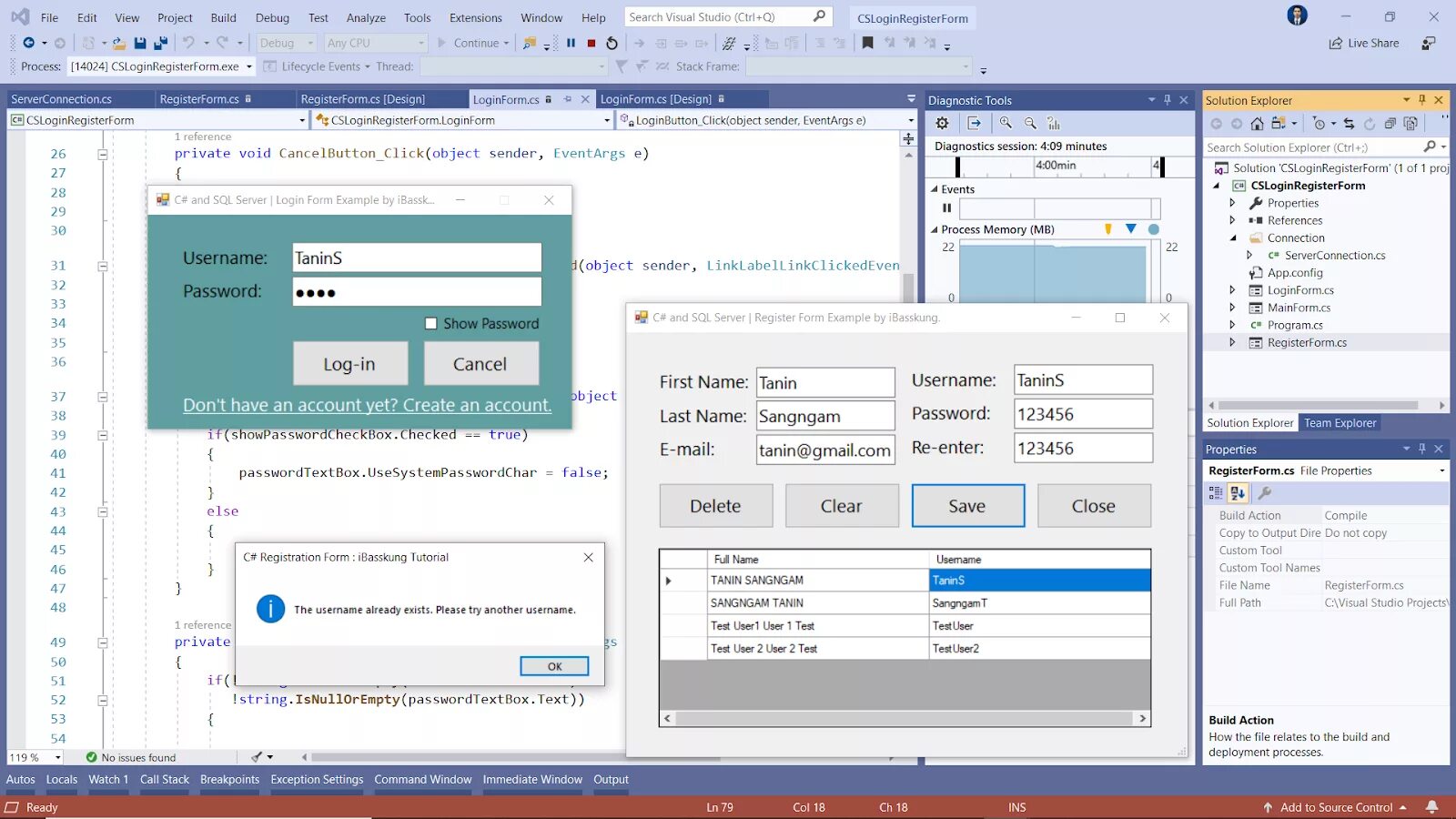Toggle the bookmark icon in the toolbar

(868, 43)
